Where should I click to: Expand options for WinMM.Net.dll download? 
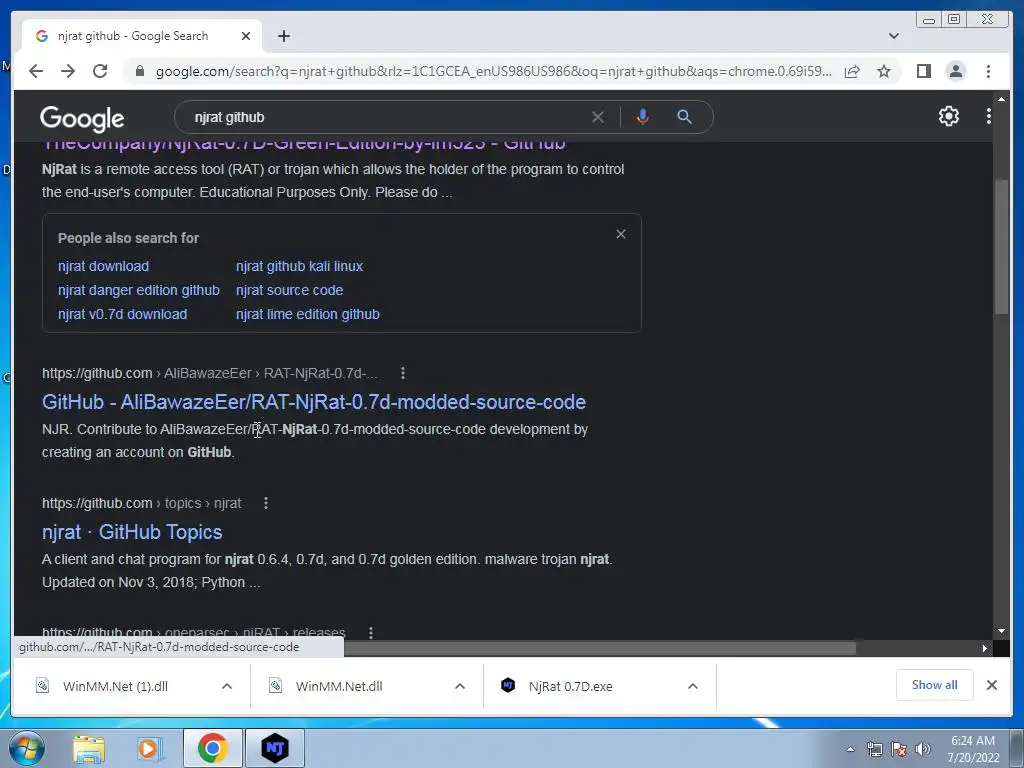460,686
